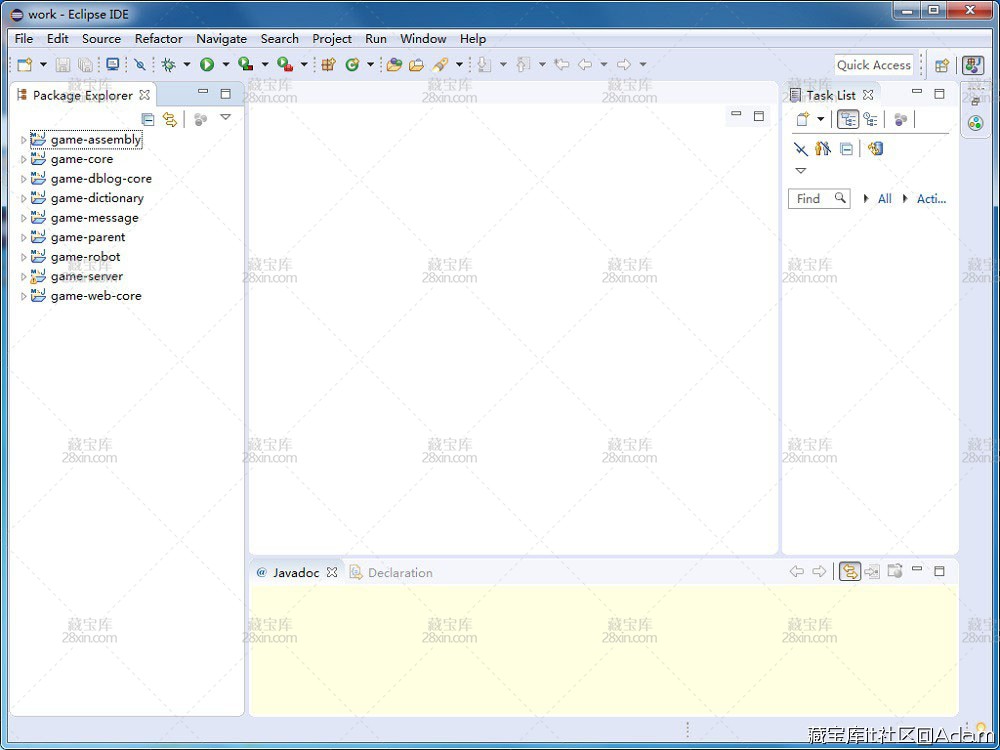The width and height of the screenshot is (1000, 750).
Task: Click the Next Annotation toolbar icon
Action: 485,64
